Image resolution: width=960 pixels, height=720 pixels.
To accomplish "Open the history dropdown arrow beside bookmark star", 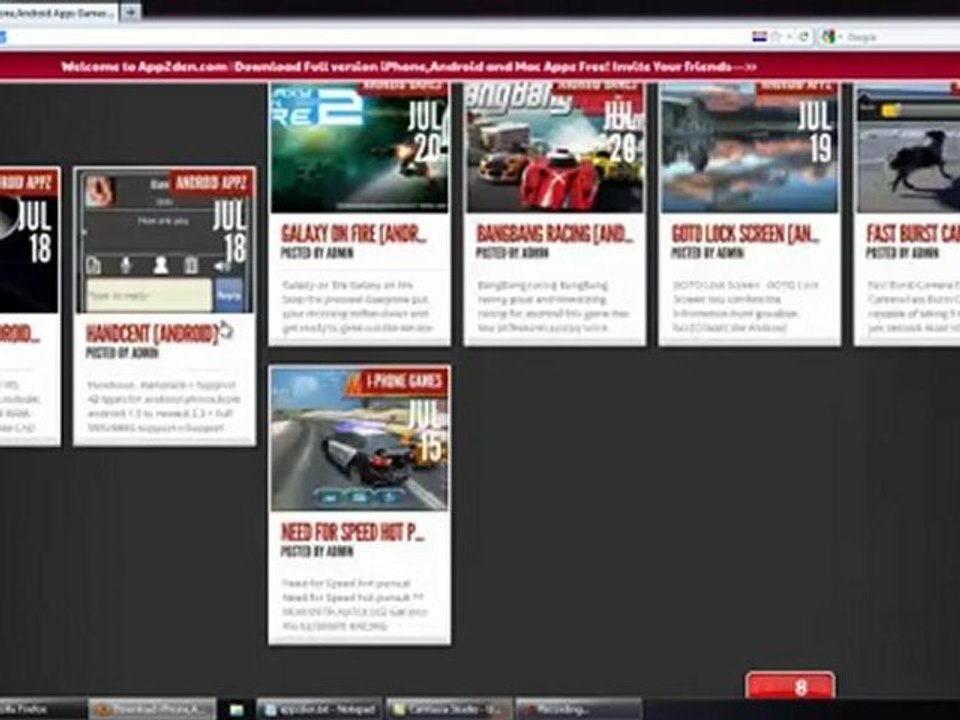I will tap(789, 37).
